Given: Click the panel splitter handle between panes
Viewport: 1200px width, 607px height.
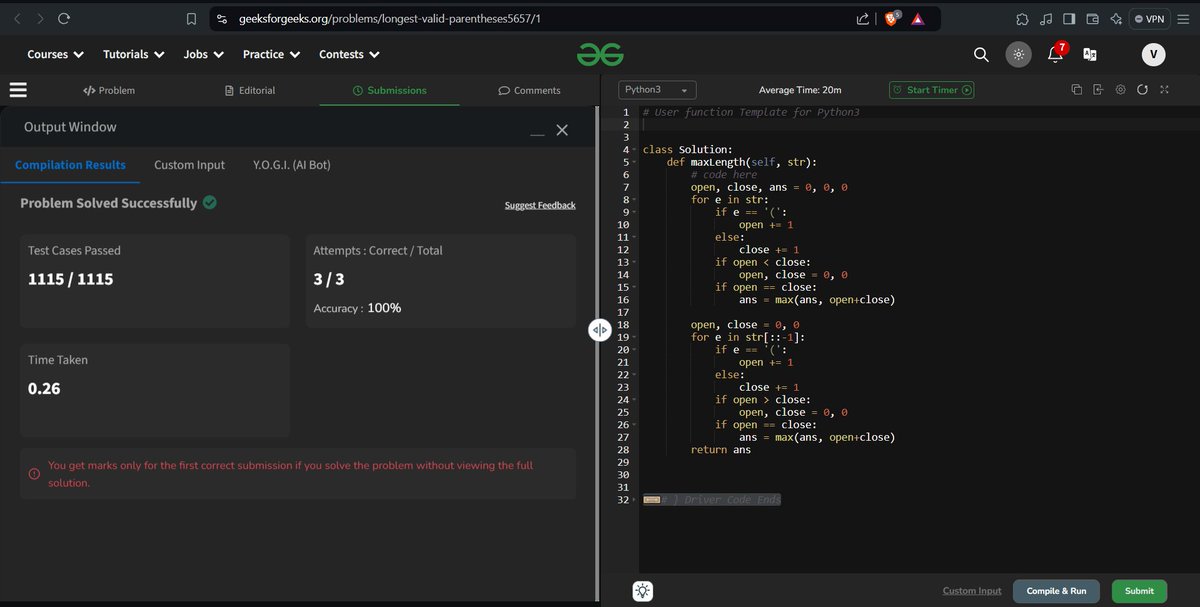Looking at the screenshot, I should click(600, 330).
